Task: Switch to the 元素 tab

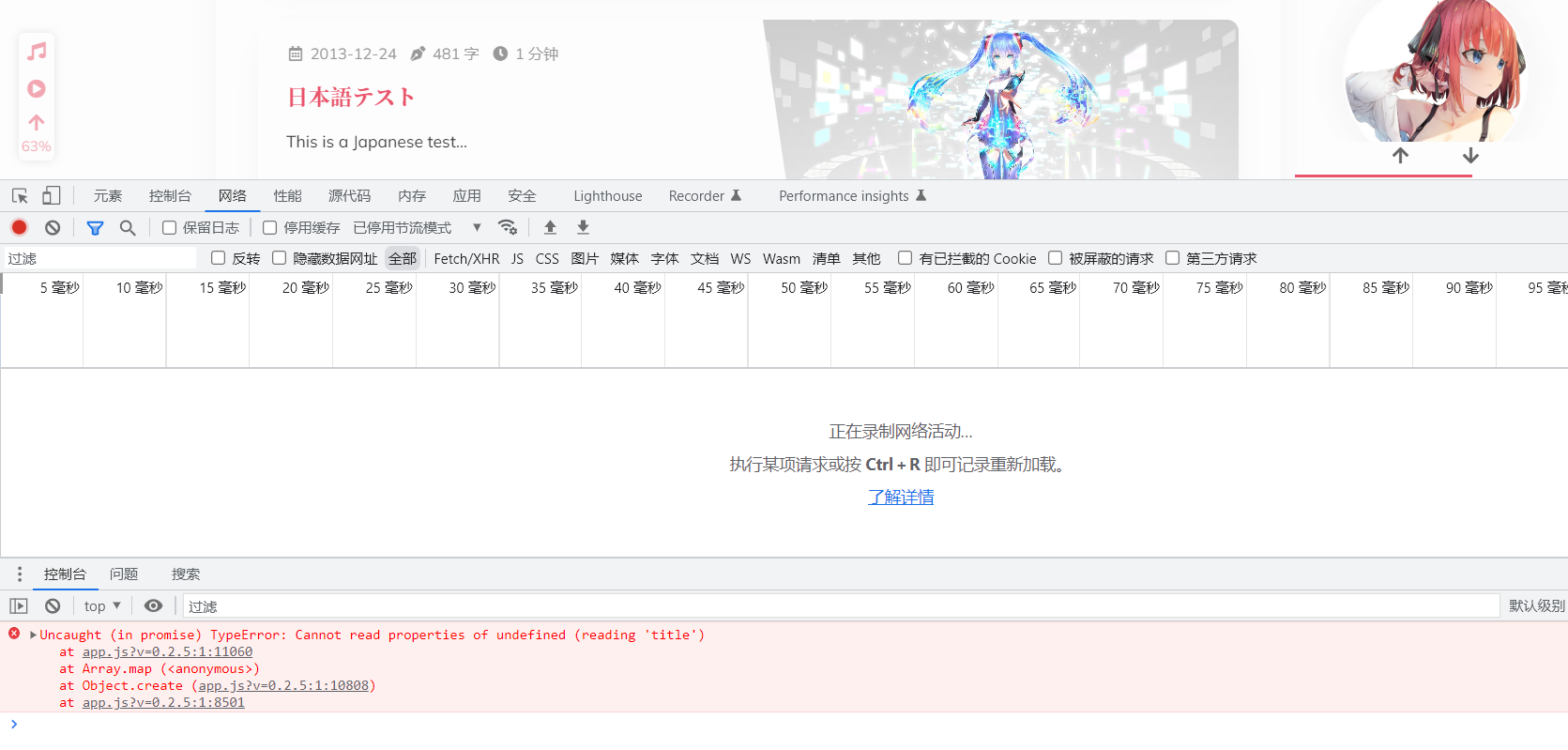Action: coord(108,195)
